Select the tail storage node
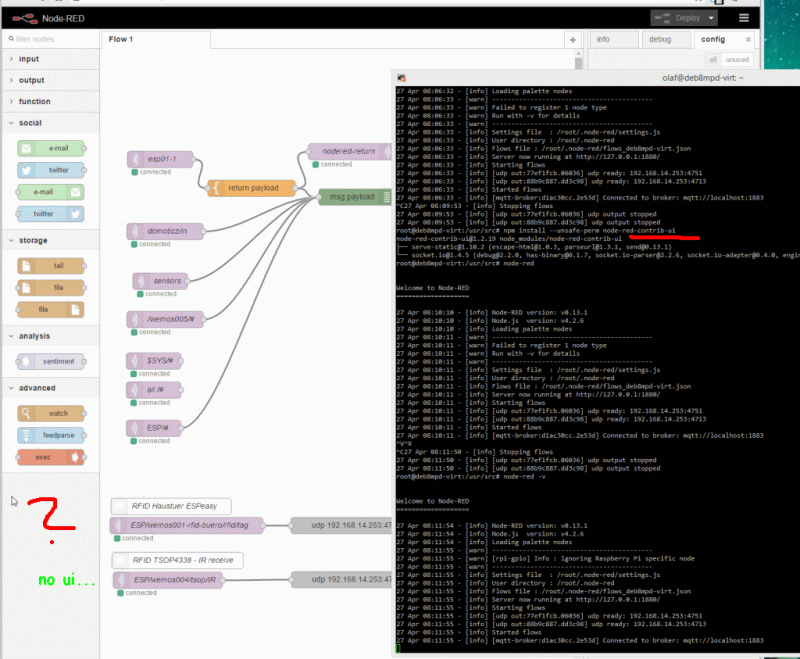Image resolution: width=800 pixels, height=659 pixels. point(51,266)
